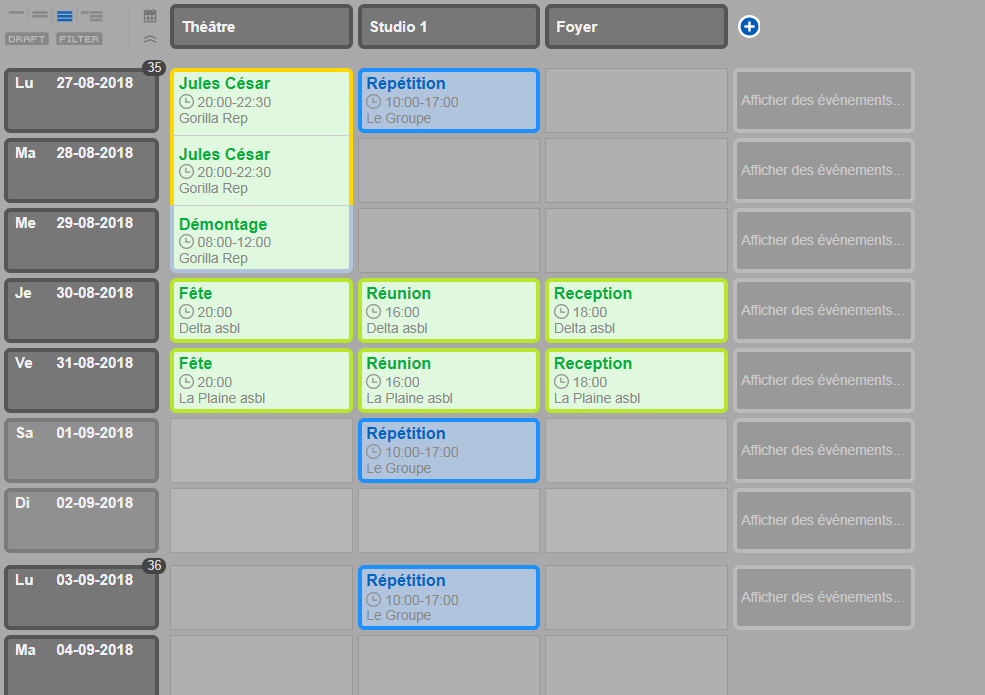
Task: Open the Lu 27-08-2018 day row
Action: (81, 101)
